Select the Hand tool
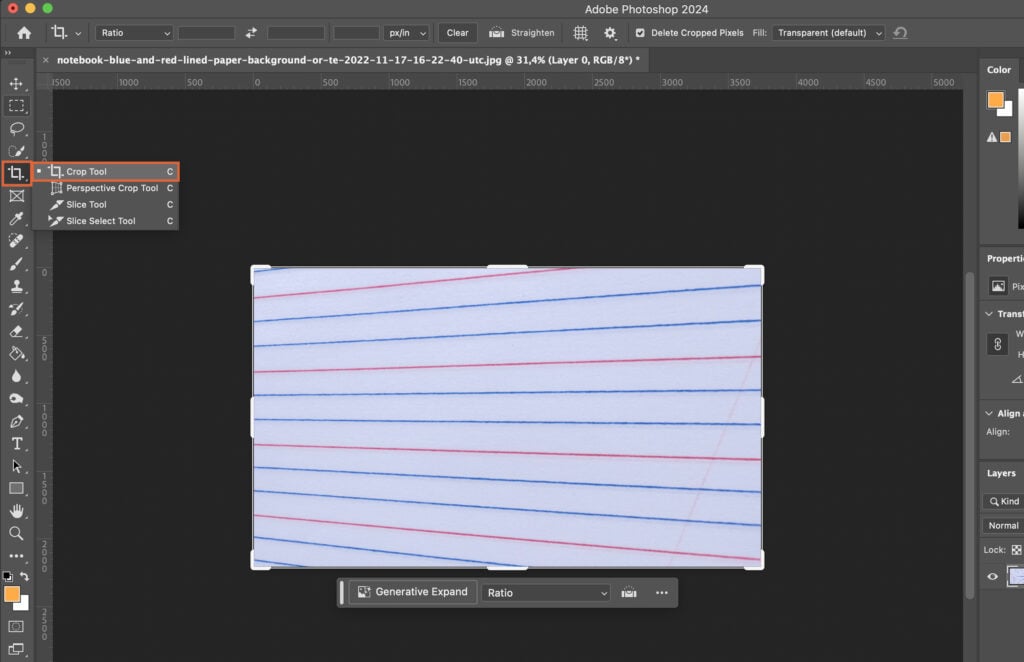The image size is (1024, 662). 16,511
